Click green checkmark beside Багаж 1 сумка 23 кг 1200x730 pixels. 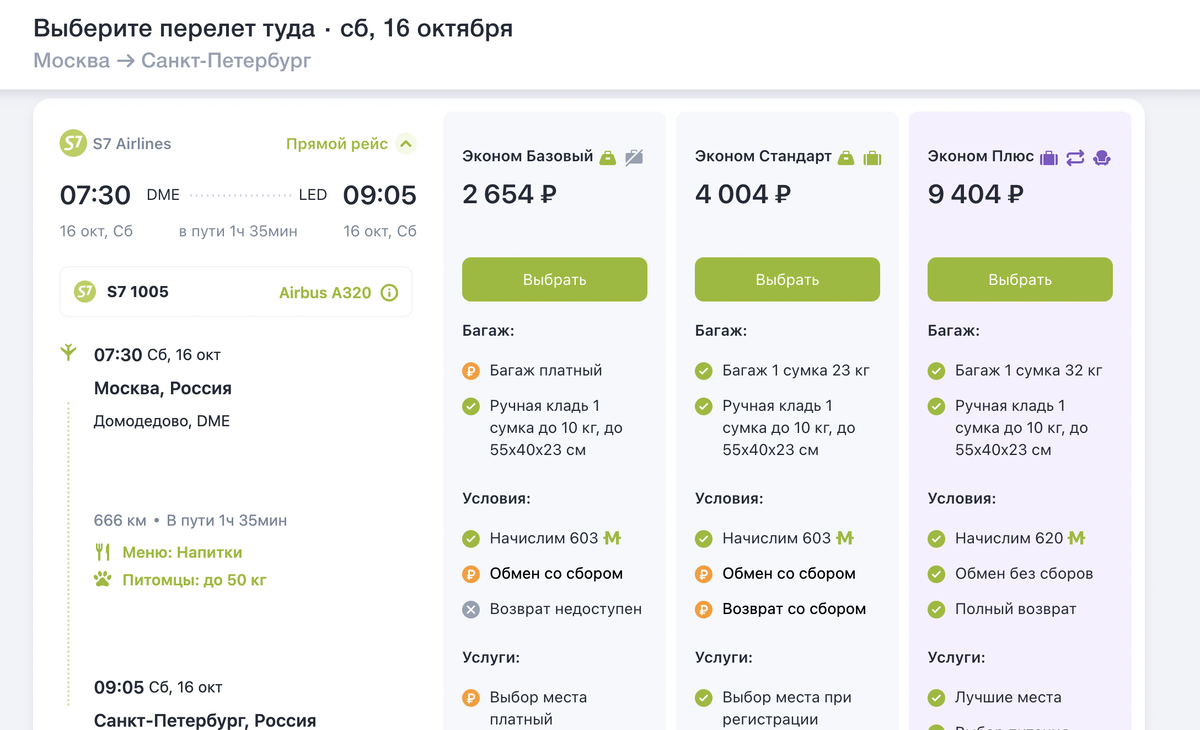point(703,370)
